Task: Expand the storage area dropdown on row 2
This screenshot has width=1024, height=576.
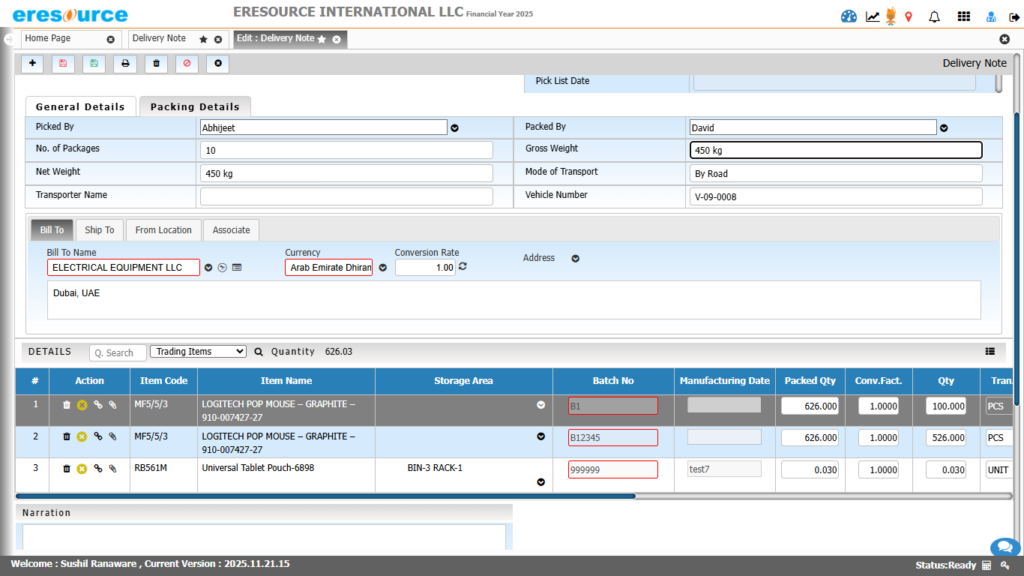Action: tap(540, 437)
